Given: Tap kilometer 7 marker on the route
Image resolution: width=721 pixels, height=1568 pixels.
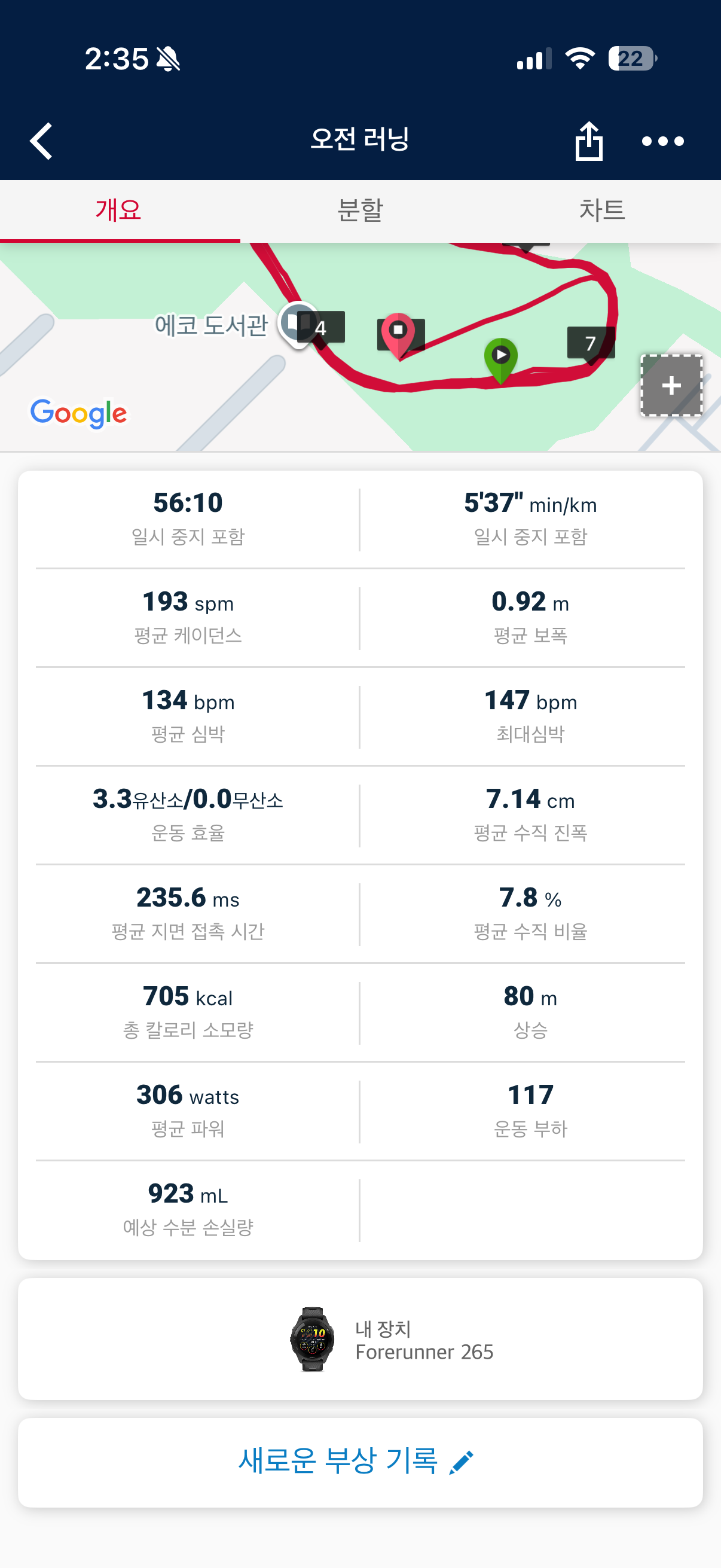Looking at the screenshot, I should click(590, 343).
